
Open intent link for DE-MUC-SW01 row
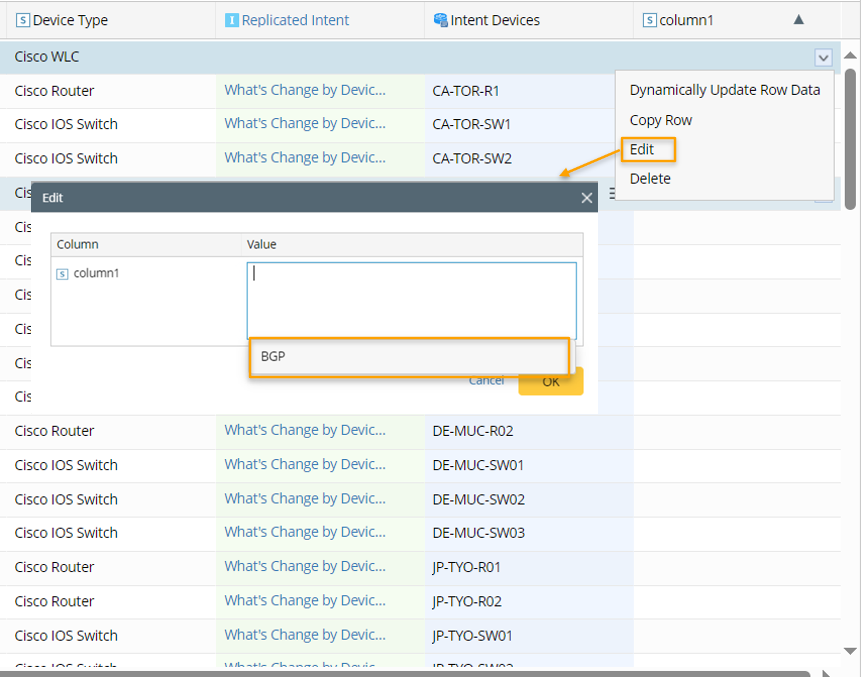pos(305,464)
